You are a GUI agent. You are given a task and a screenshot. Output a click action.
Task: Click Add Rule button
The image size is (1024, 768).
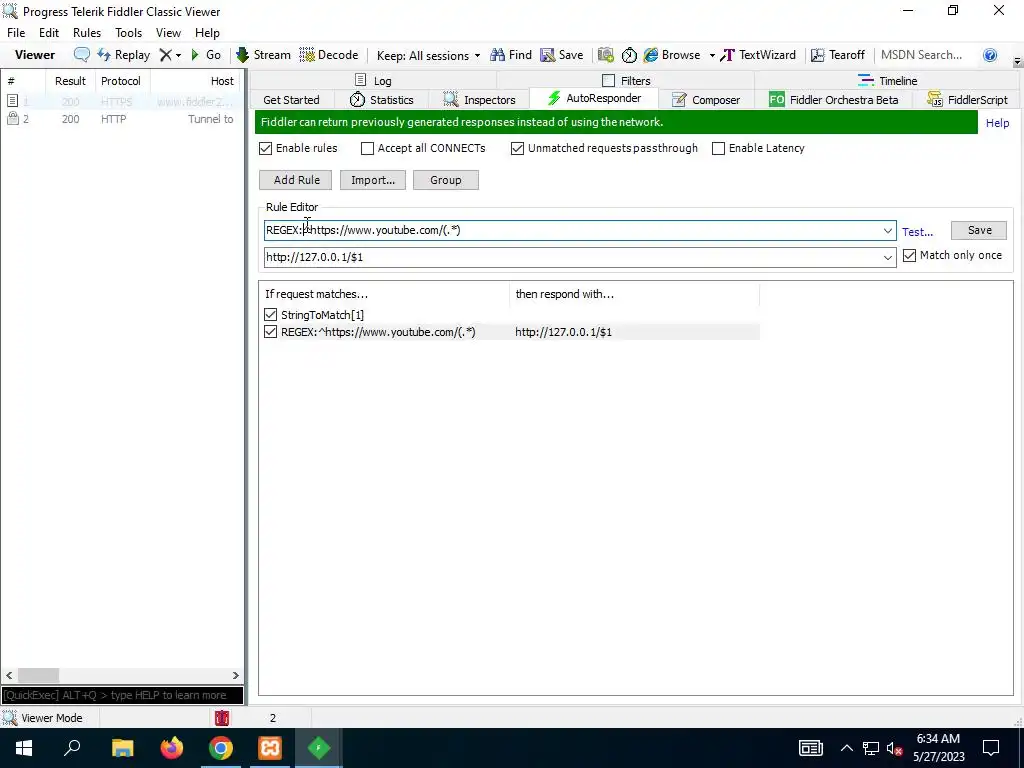tap(296, 180)
